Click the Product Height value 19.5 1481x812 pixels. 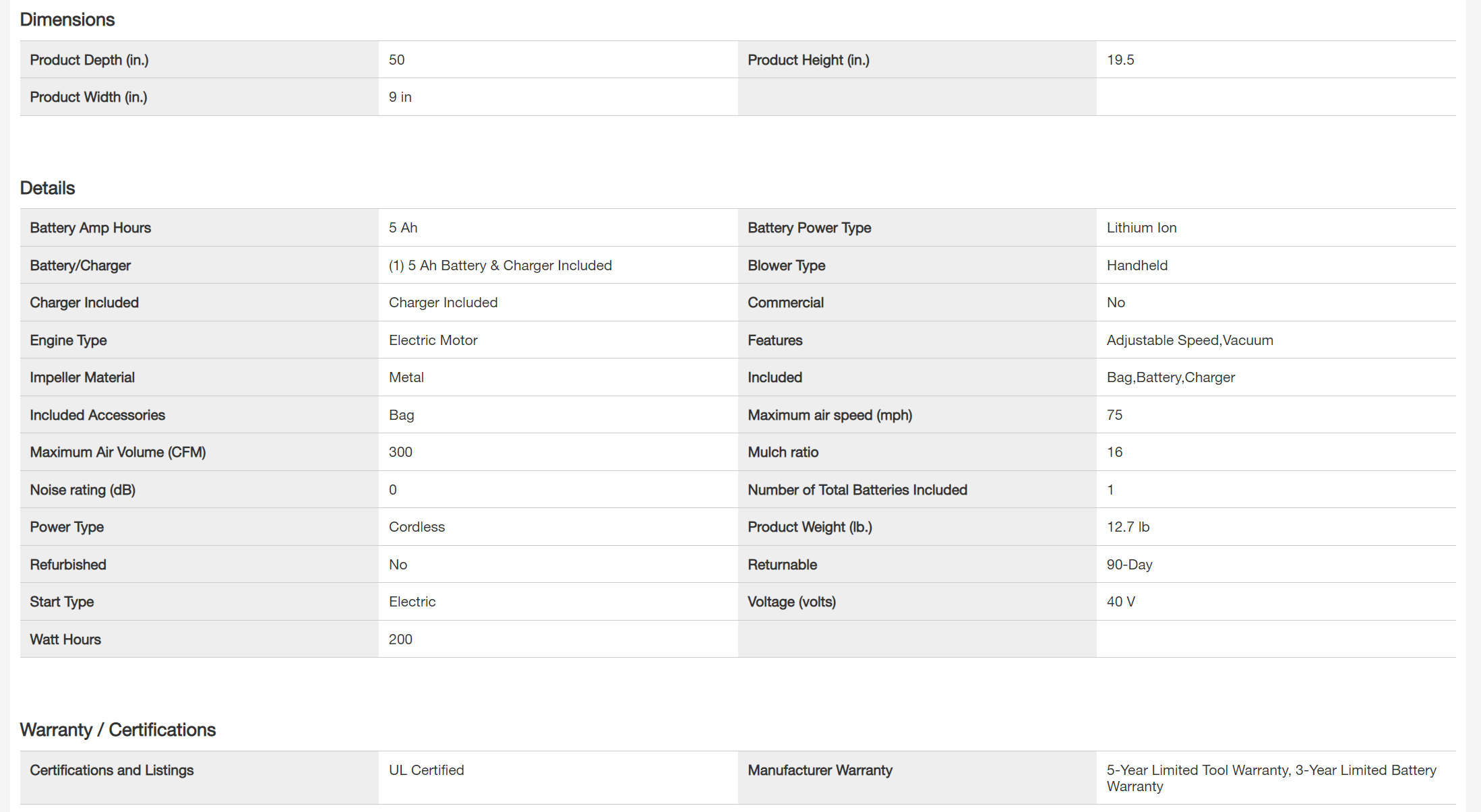coord(1120,60)
